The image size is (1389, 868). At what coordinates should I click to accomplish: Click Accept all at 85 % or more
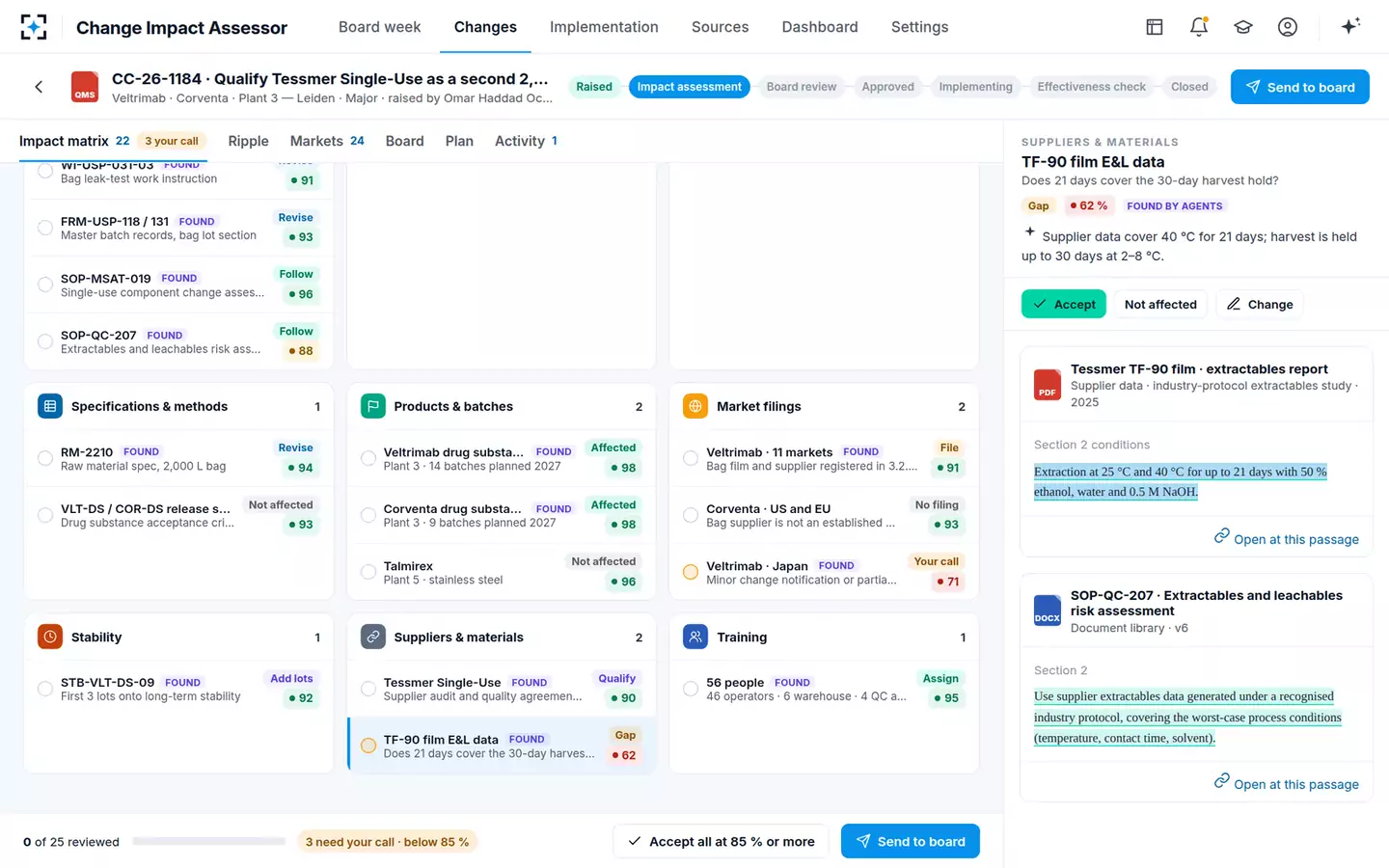click(x=722, y=841)
